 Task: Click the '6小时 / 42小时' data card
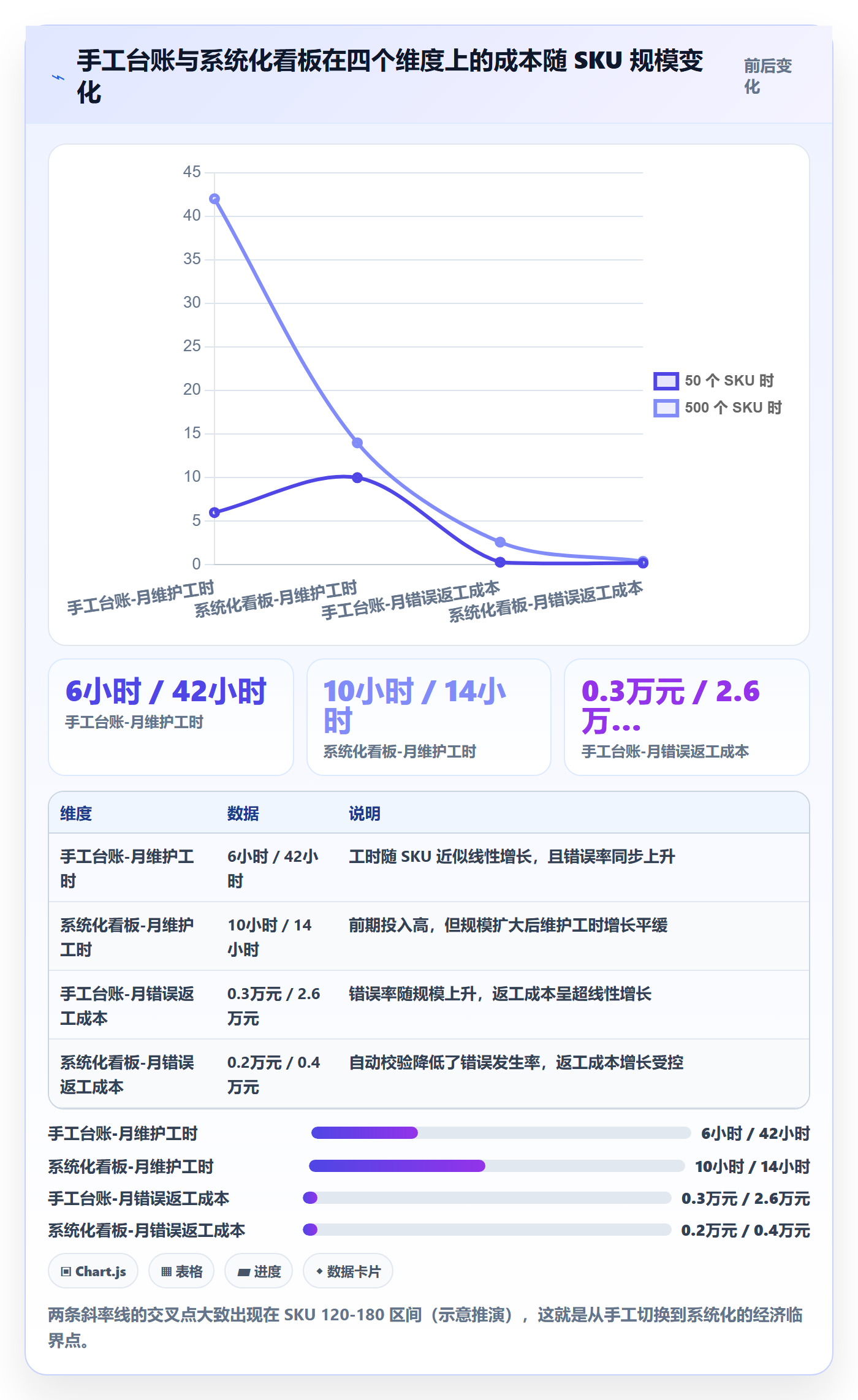pos(171,717)
